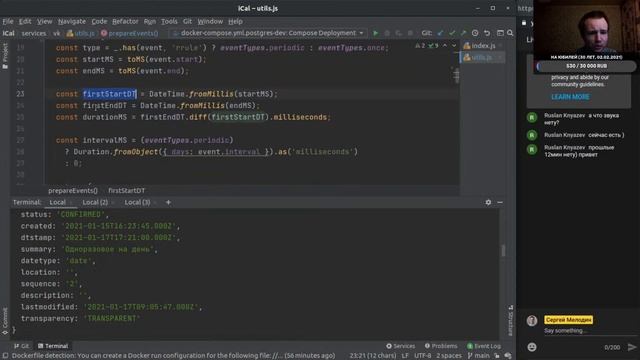Open terminal settings gear icon
This screenshot has width=640, height=360.
click(x=488, y=202)
